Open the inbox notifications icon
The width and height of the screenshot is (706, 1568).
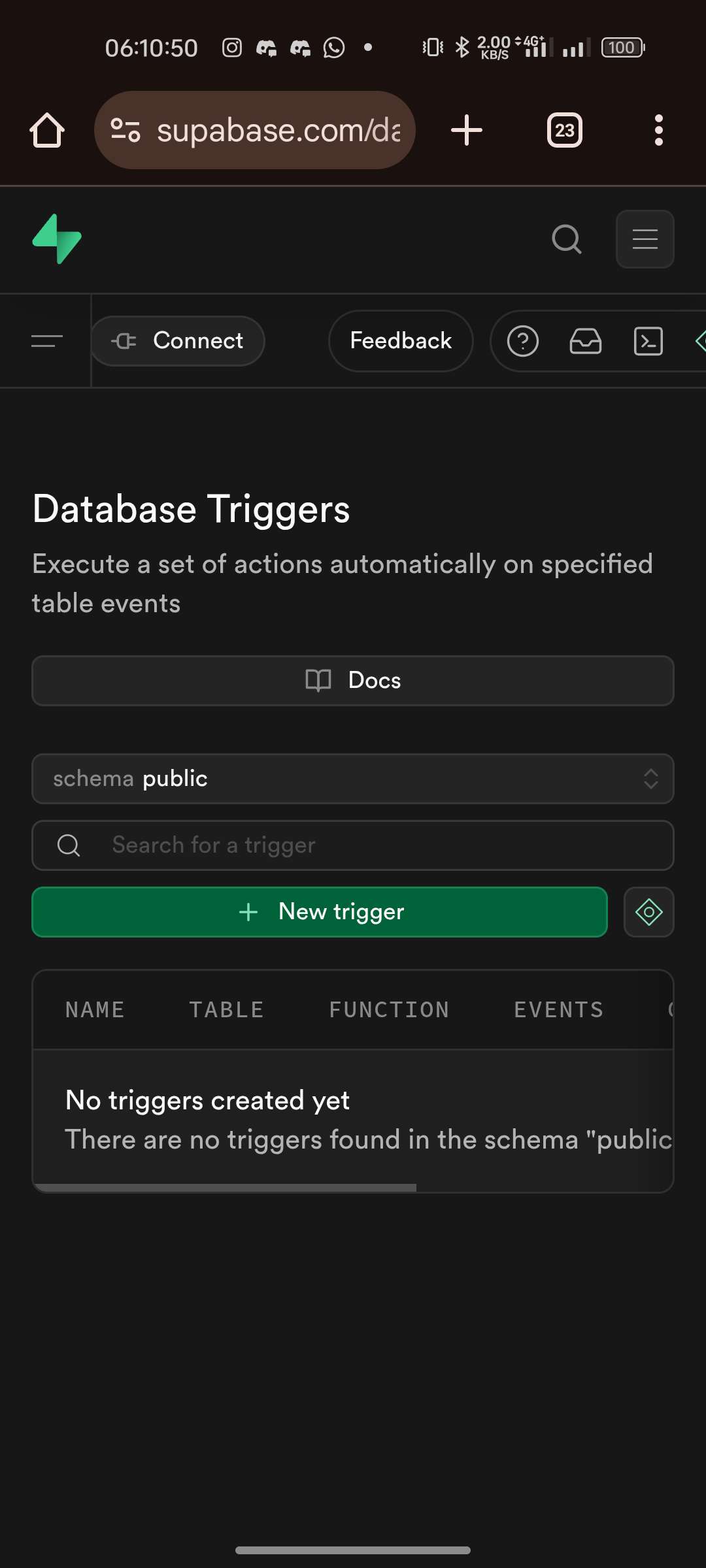point(585,341)
